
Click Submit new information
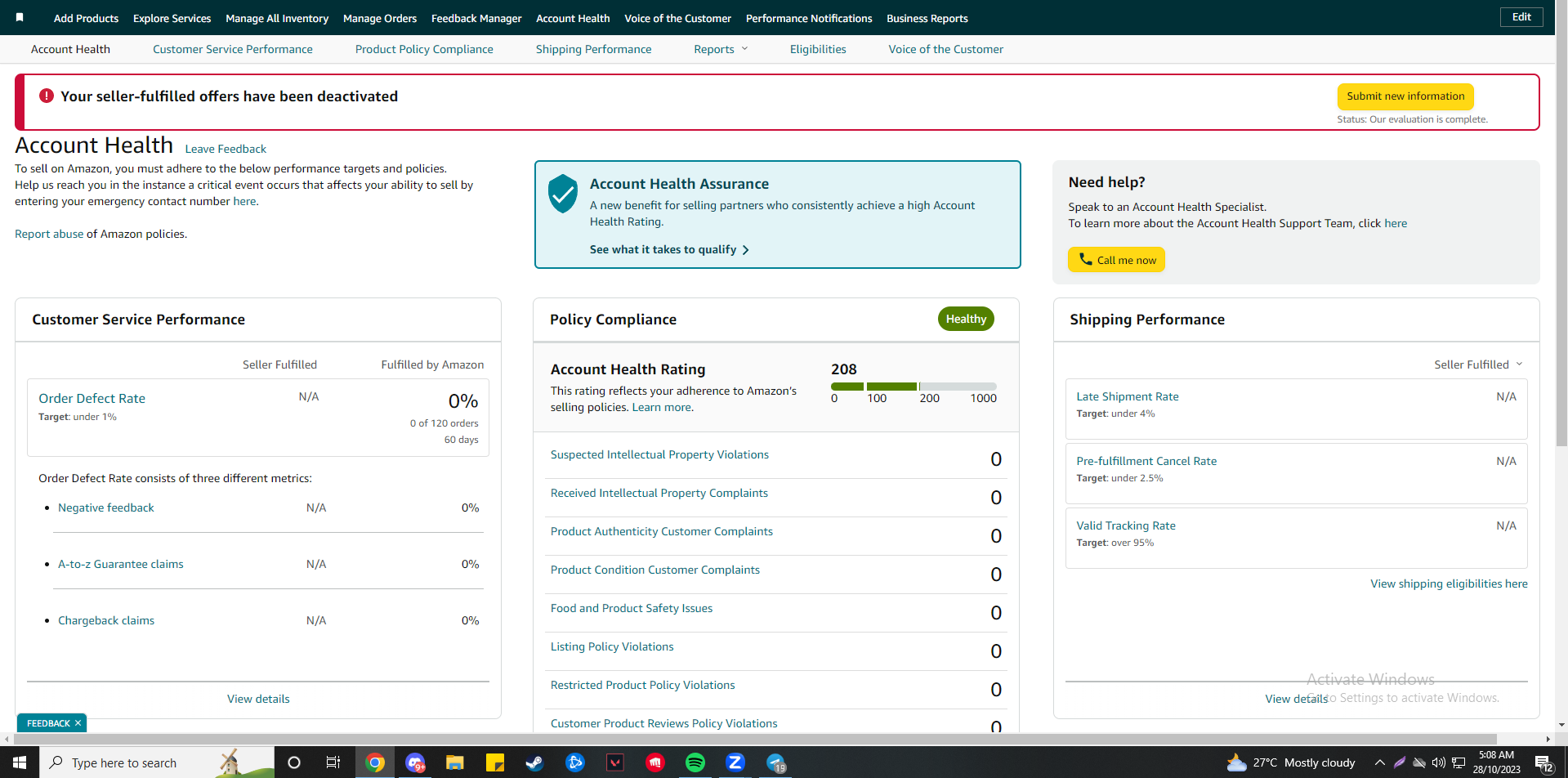point(1405,96)
